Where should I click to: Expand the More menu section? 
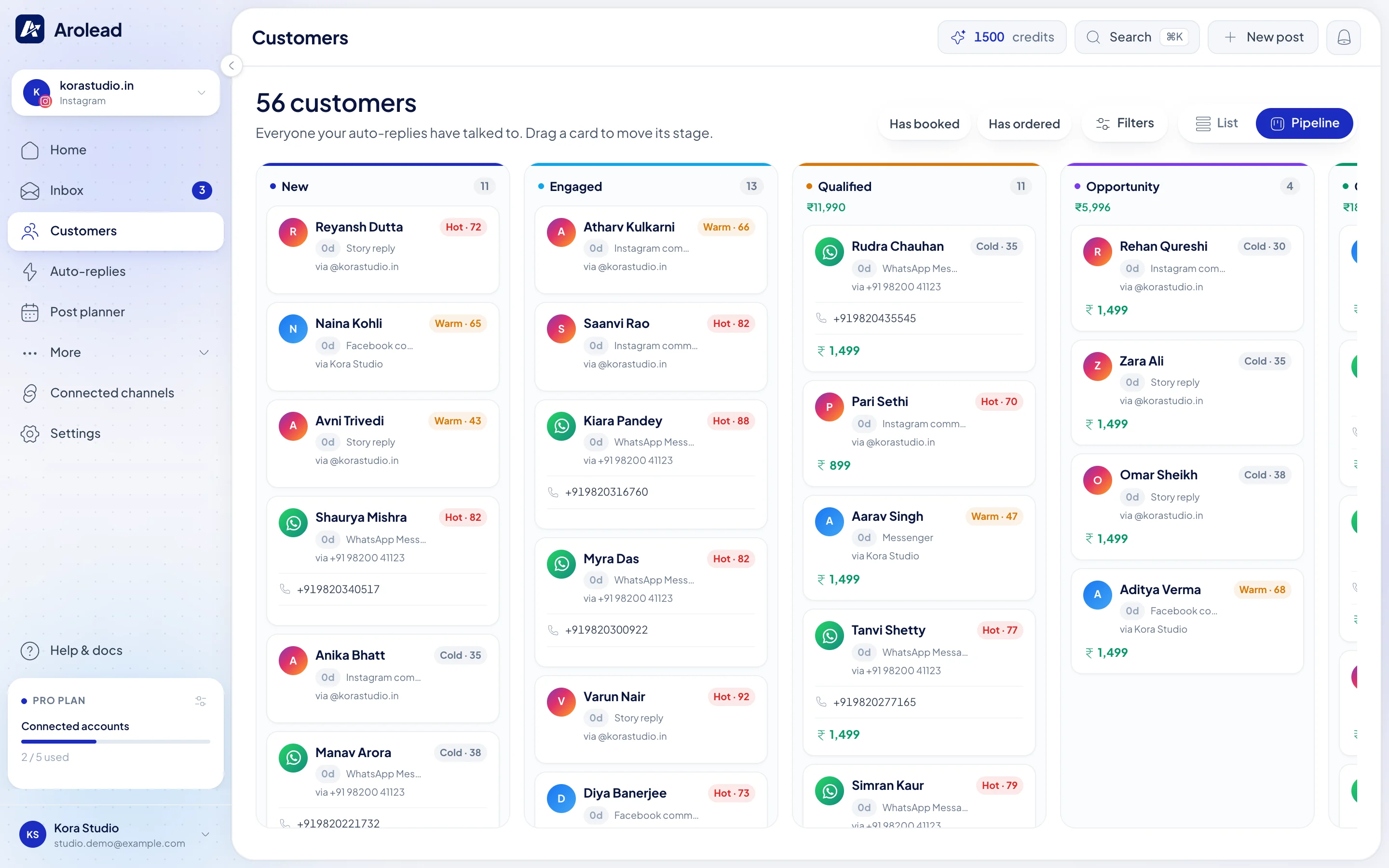click(x=115, y=353)
